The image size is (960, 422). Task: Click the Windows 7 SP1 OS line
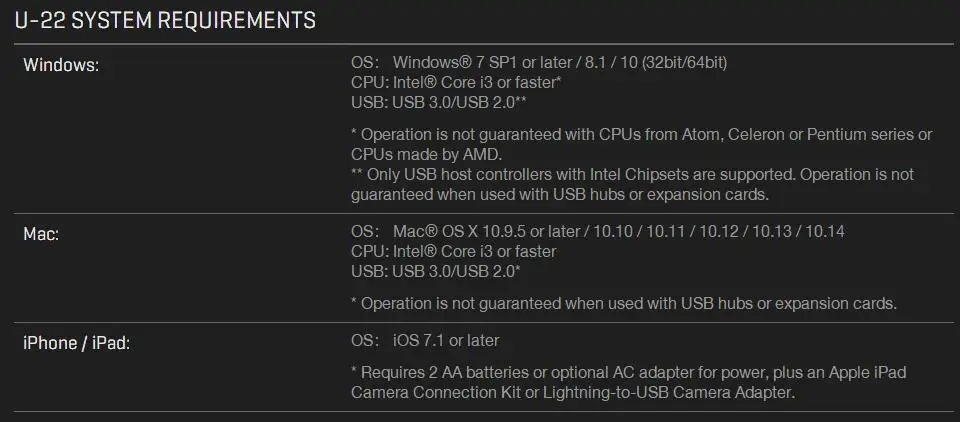pyautogui.click(x=539, y=62)
